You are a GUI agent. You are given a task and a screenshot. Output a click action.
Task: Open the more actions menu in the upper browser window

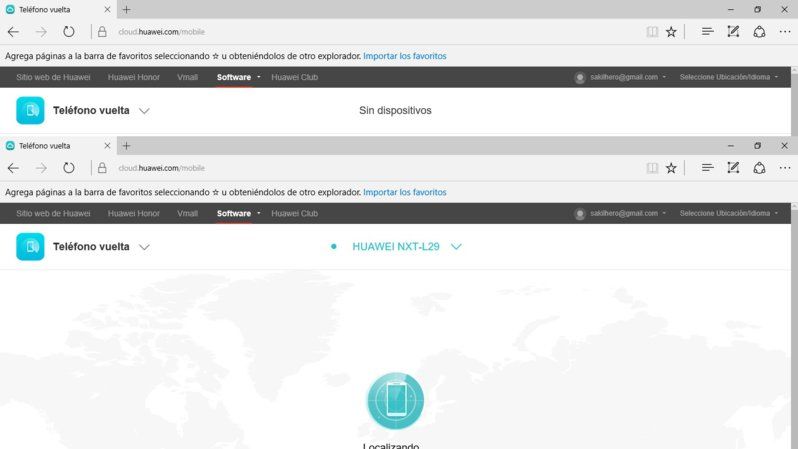point(785,32)
